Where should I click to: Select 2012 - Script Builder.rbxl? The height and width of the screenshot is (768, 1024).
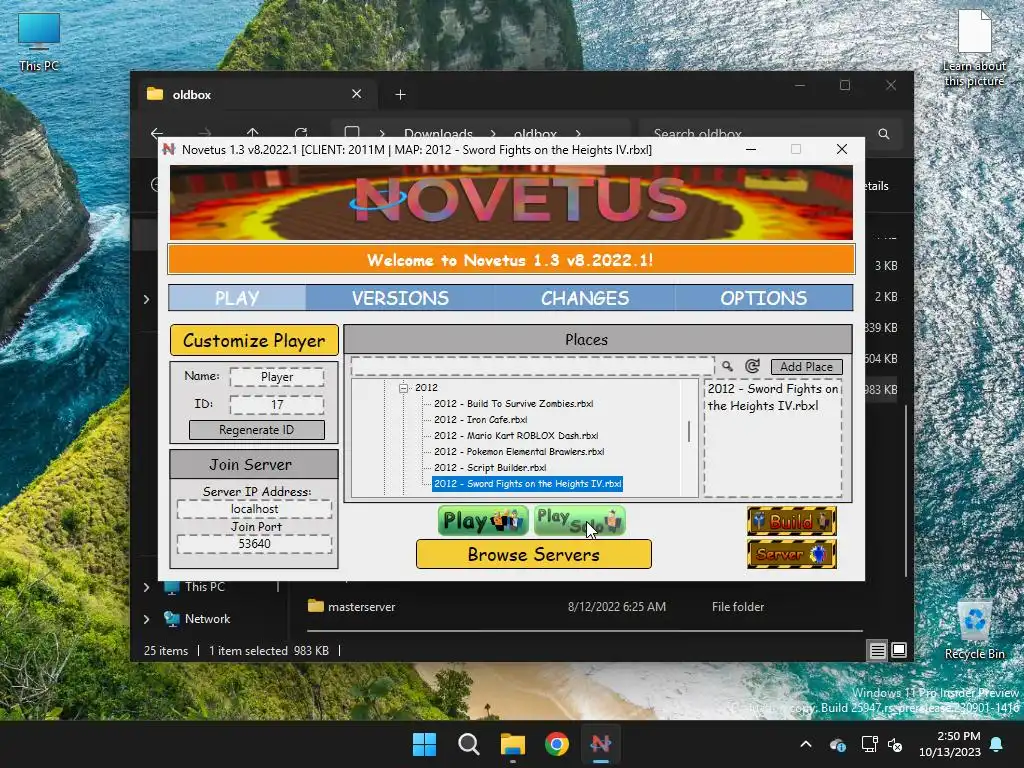pos(490,468)
